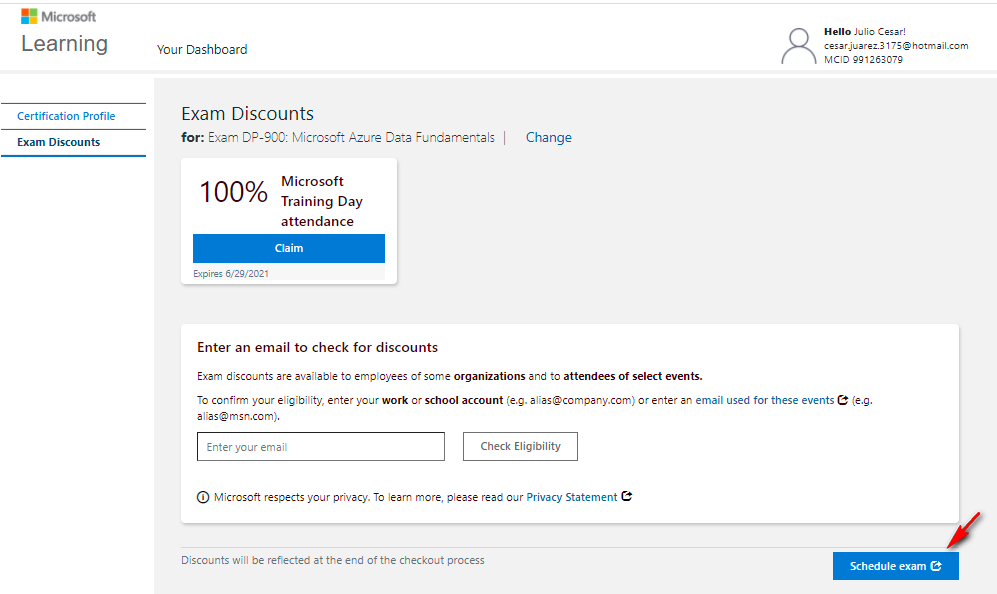The image size is (997, 594).
Task: Focus the 'Enter your email' field
Action: [x=320, y=447]
